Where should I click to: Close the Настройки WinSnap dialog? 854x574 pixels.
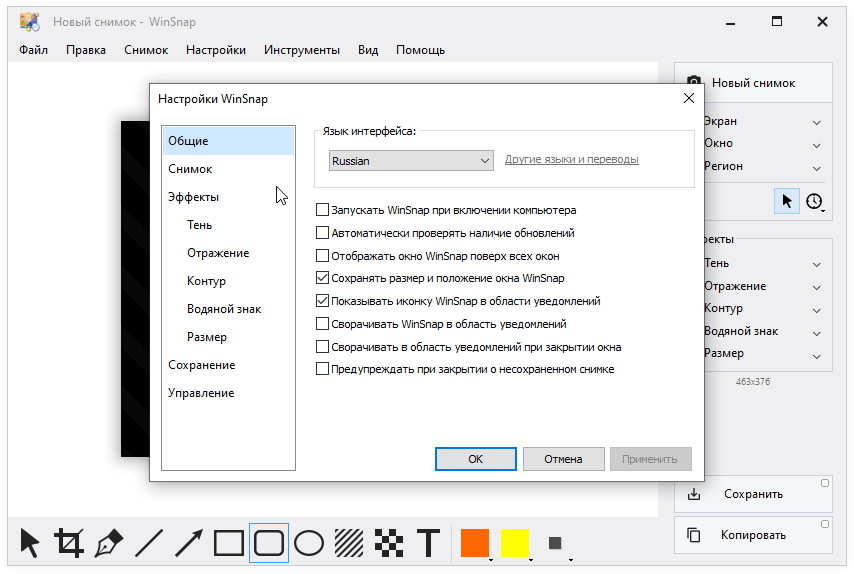point(689,98)
